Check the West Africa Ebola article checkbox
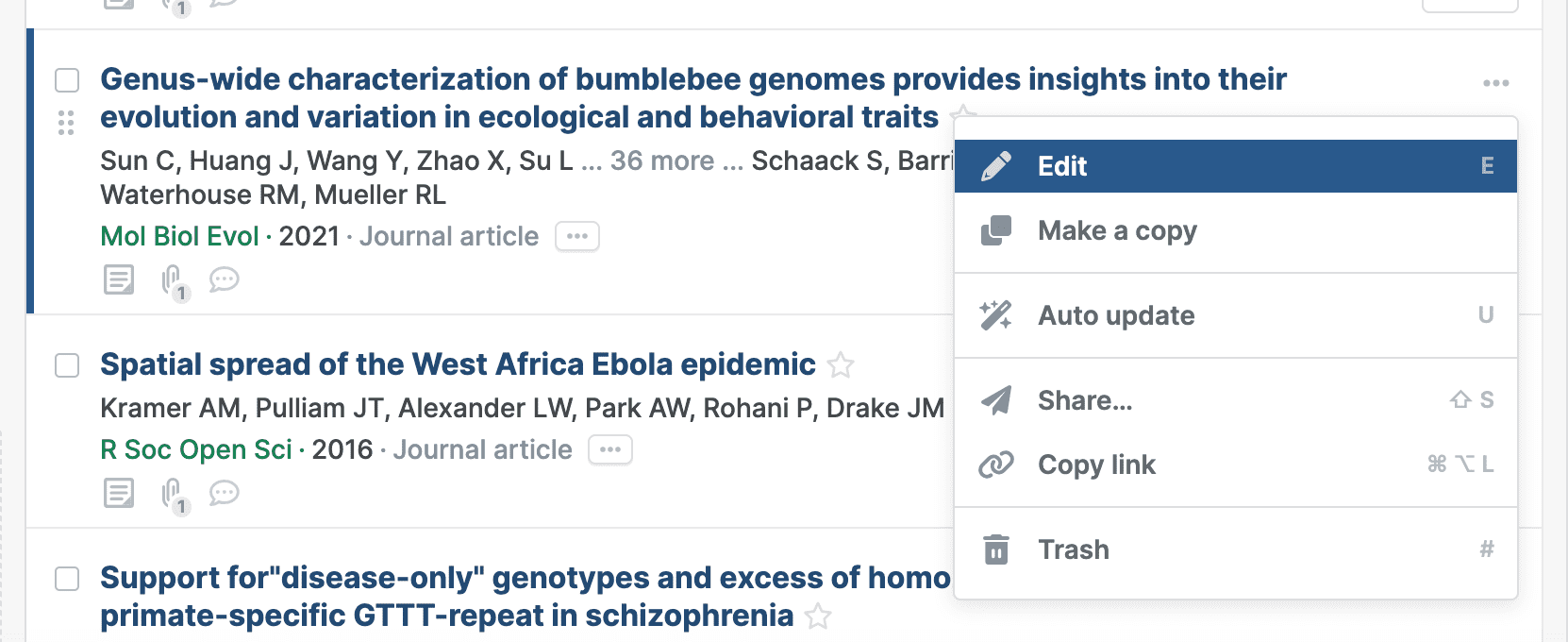This screenshot has height=642, width=1568. [x=67, y=365]
